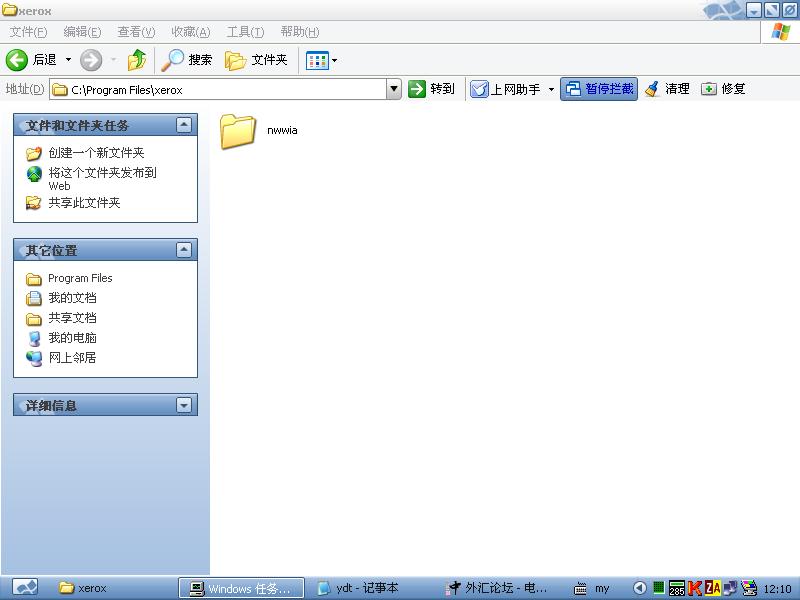
Task: Click the my language bar item
Action: [x=602, y=589]
